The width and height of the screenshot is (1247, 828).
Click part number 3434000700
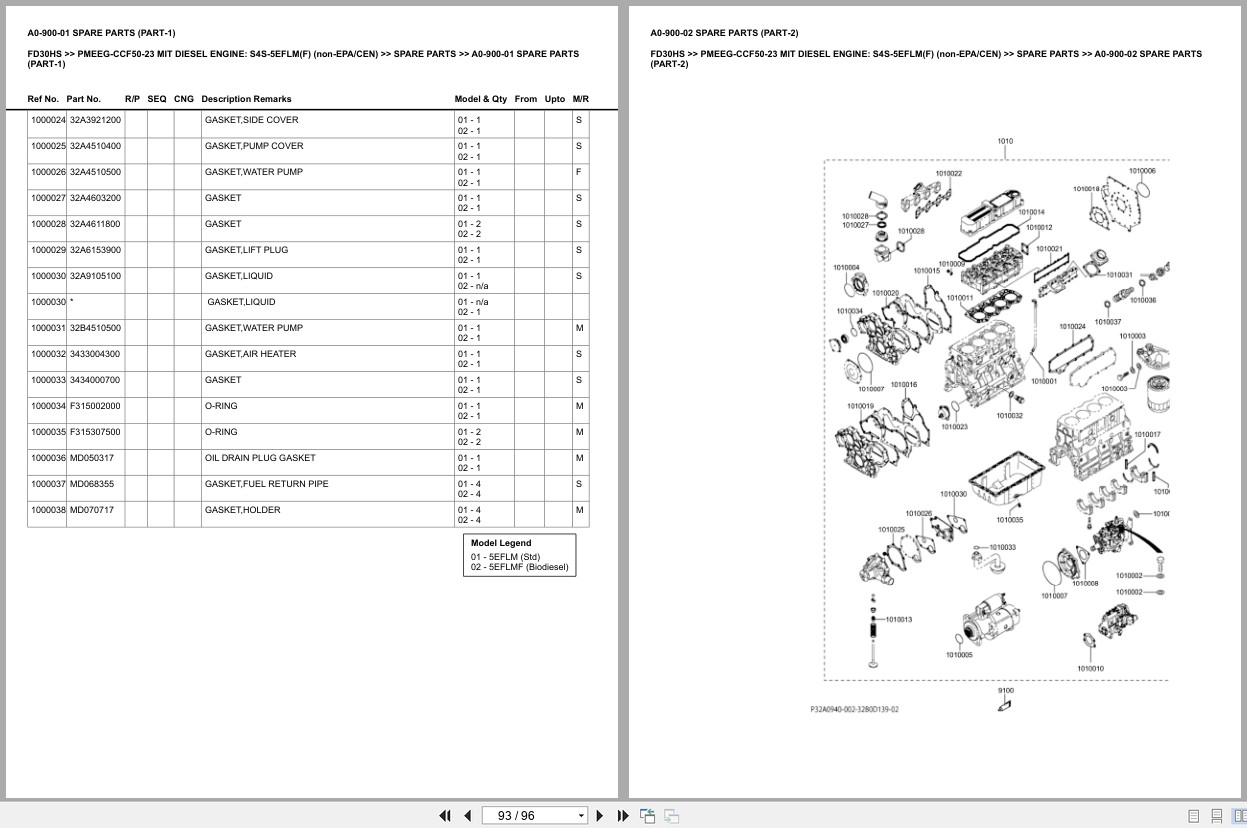point(95,380)
